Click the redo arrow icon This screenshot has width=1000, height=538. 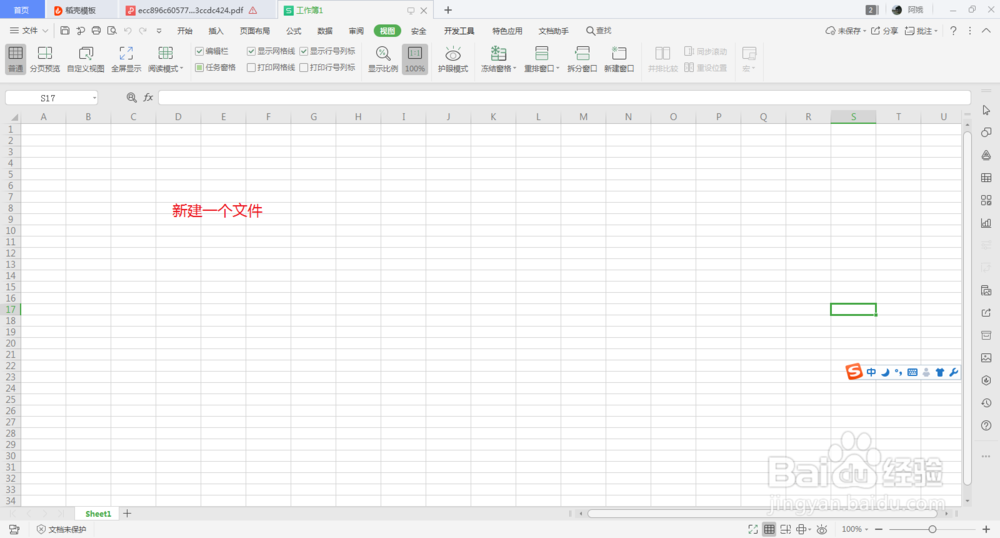point(143,31)
